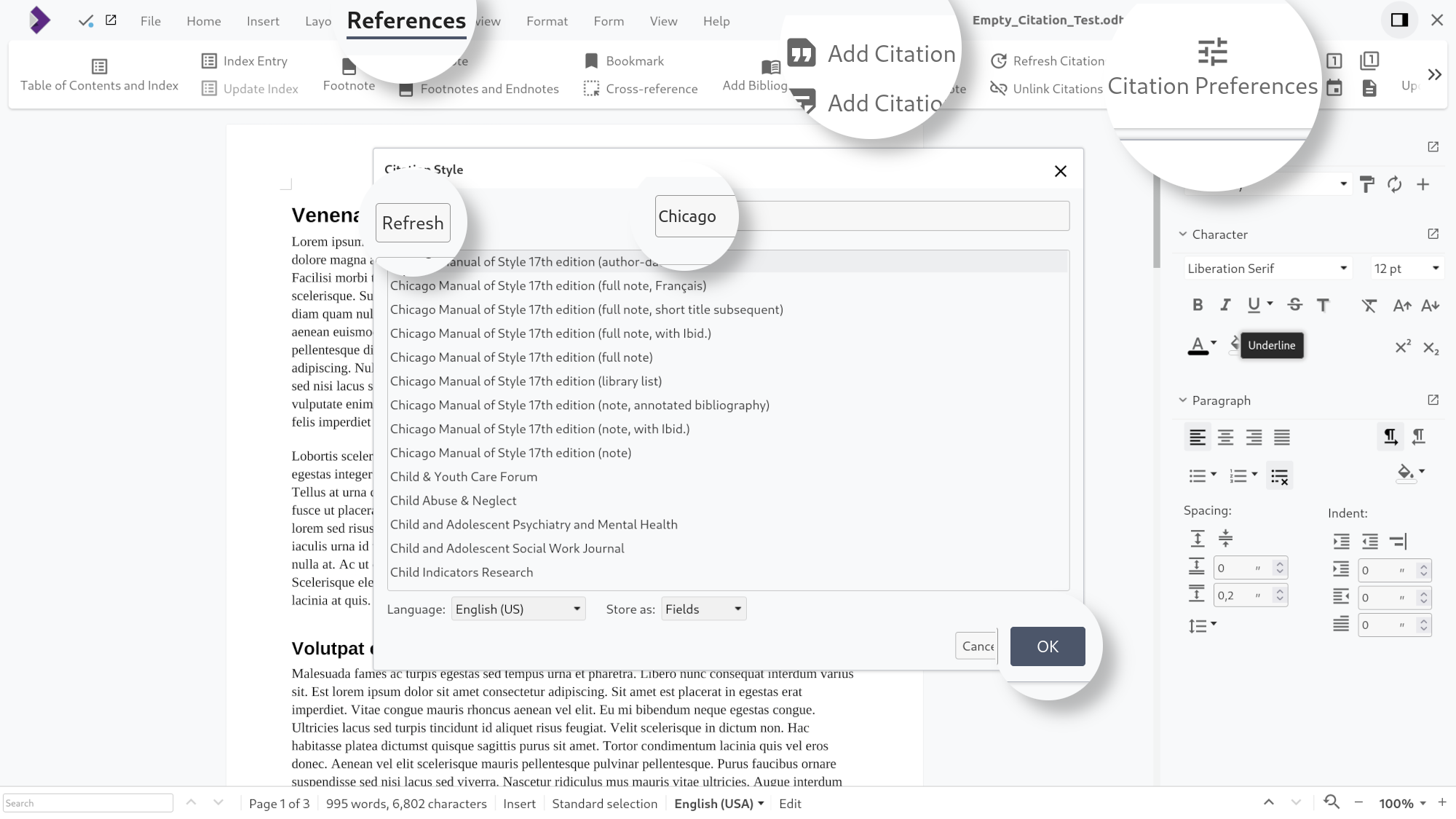
Task: Zoom out with minus icon
Action: click(x=1358, y=803)
